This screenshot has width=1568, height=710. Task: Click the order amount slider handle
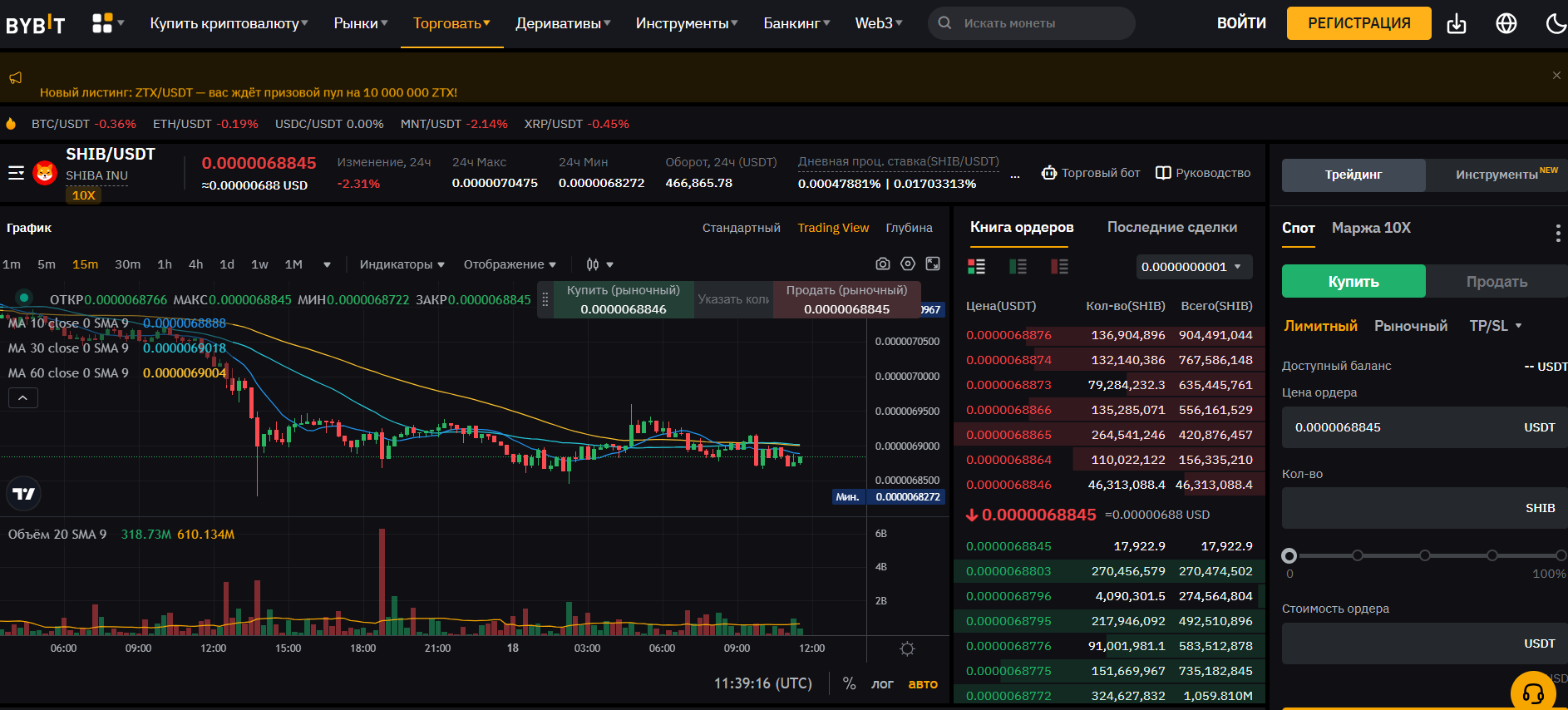1289,555
